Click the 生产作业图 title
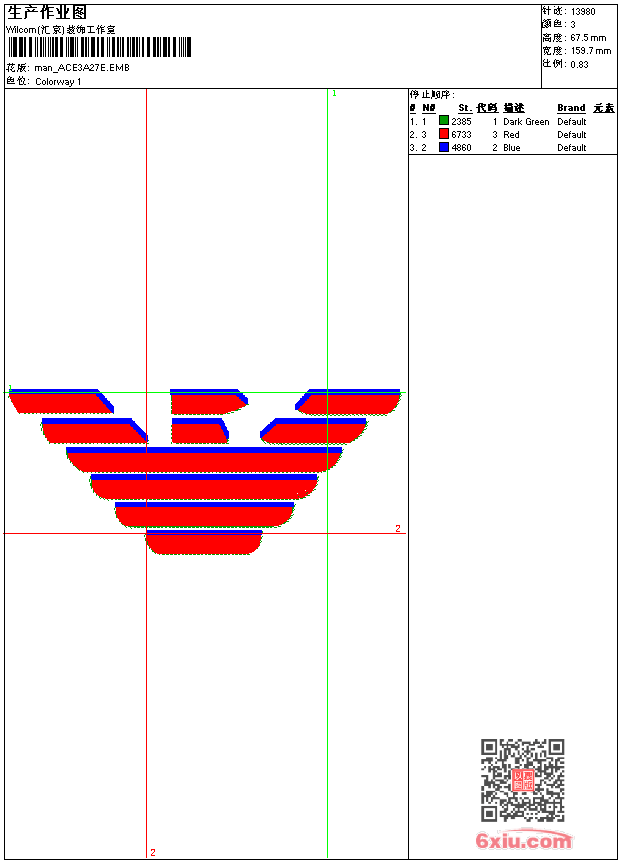Viewport: 620px width, 860px height. coord(47,13)
